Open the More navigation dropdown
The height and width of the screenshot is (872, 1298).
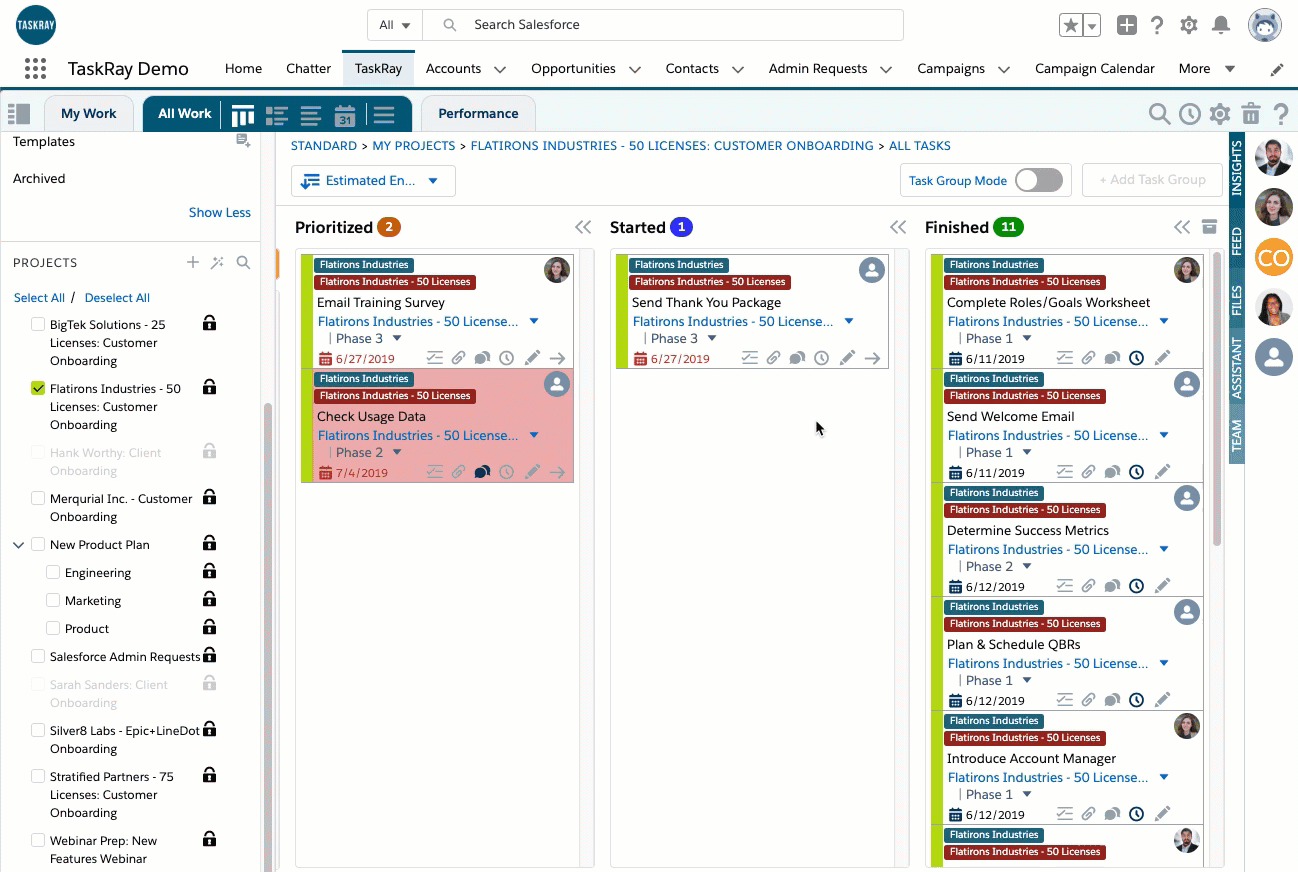pos(1207,69)
